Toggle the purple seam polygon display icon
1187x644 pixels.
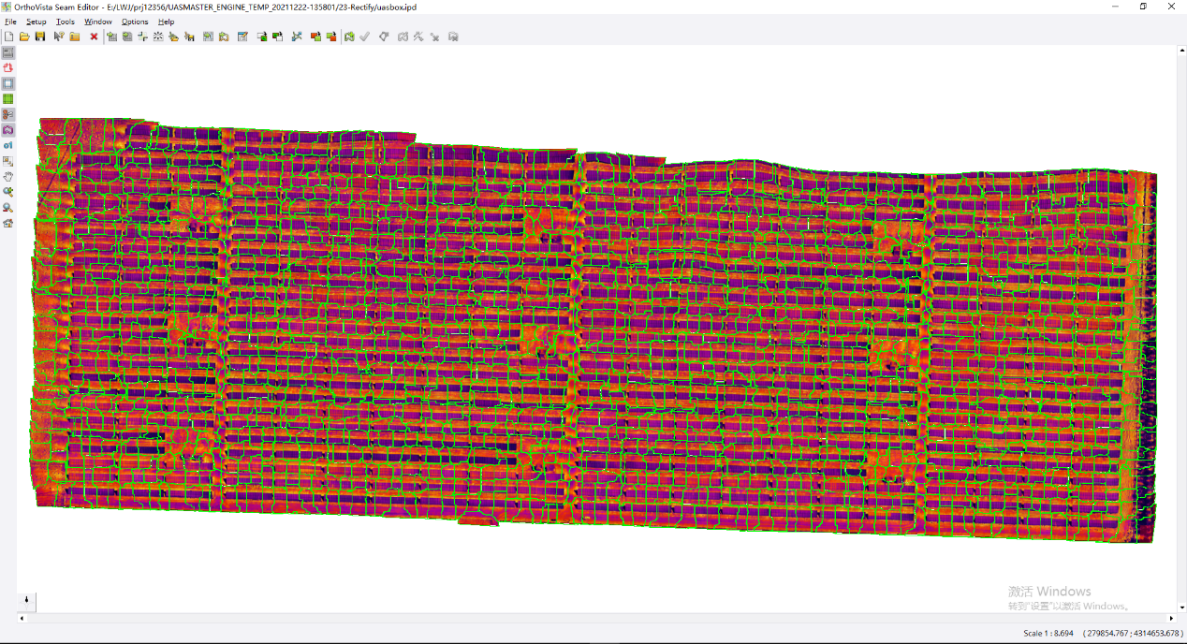click(8, 130)
